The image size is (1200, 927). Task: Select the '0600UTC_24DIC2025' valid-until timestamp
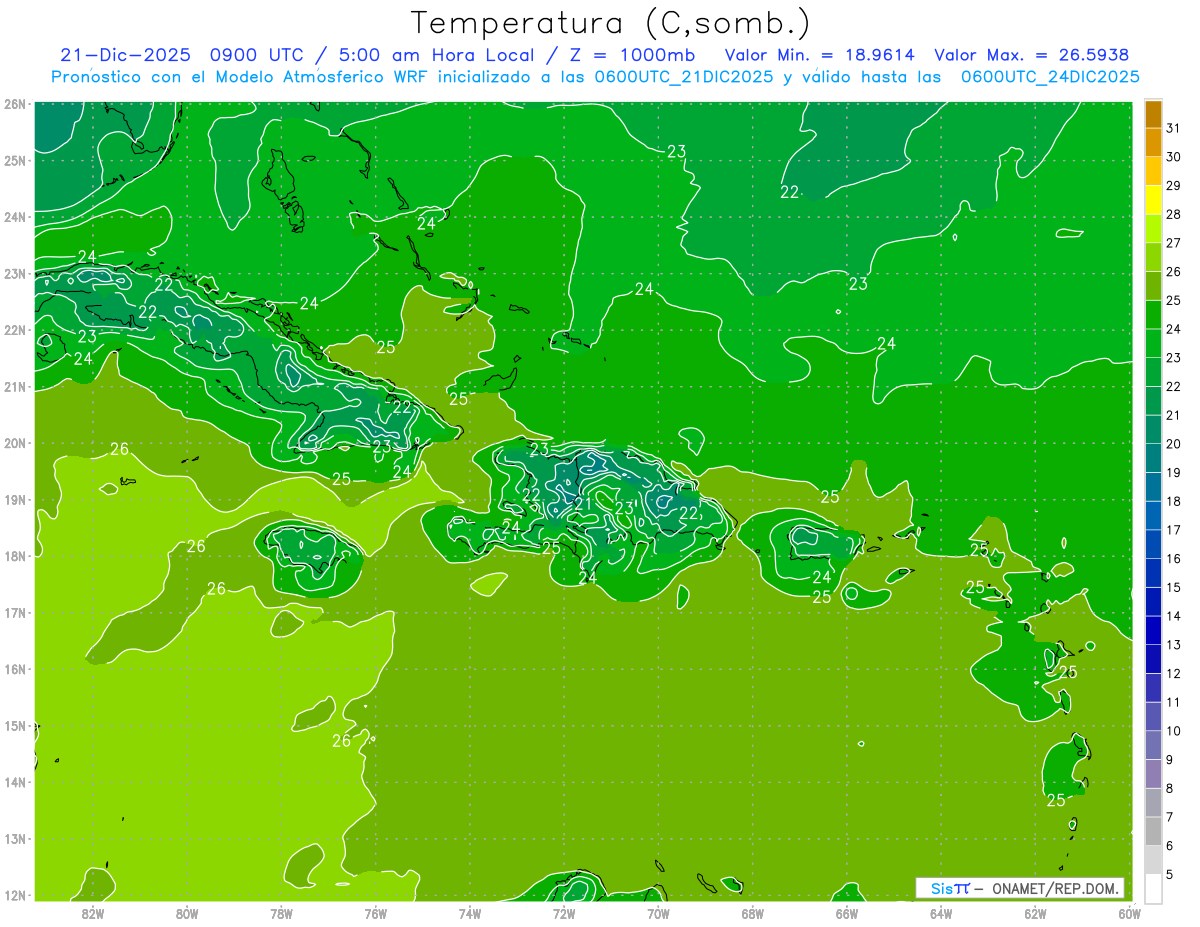(1050, 76)
